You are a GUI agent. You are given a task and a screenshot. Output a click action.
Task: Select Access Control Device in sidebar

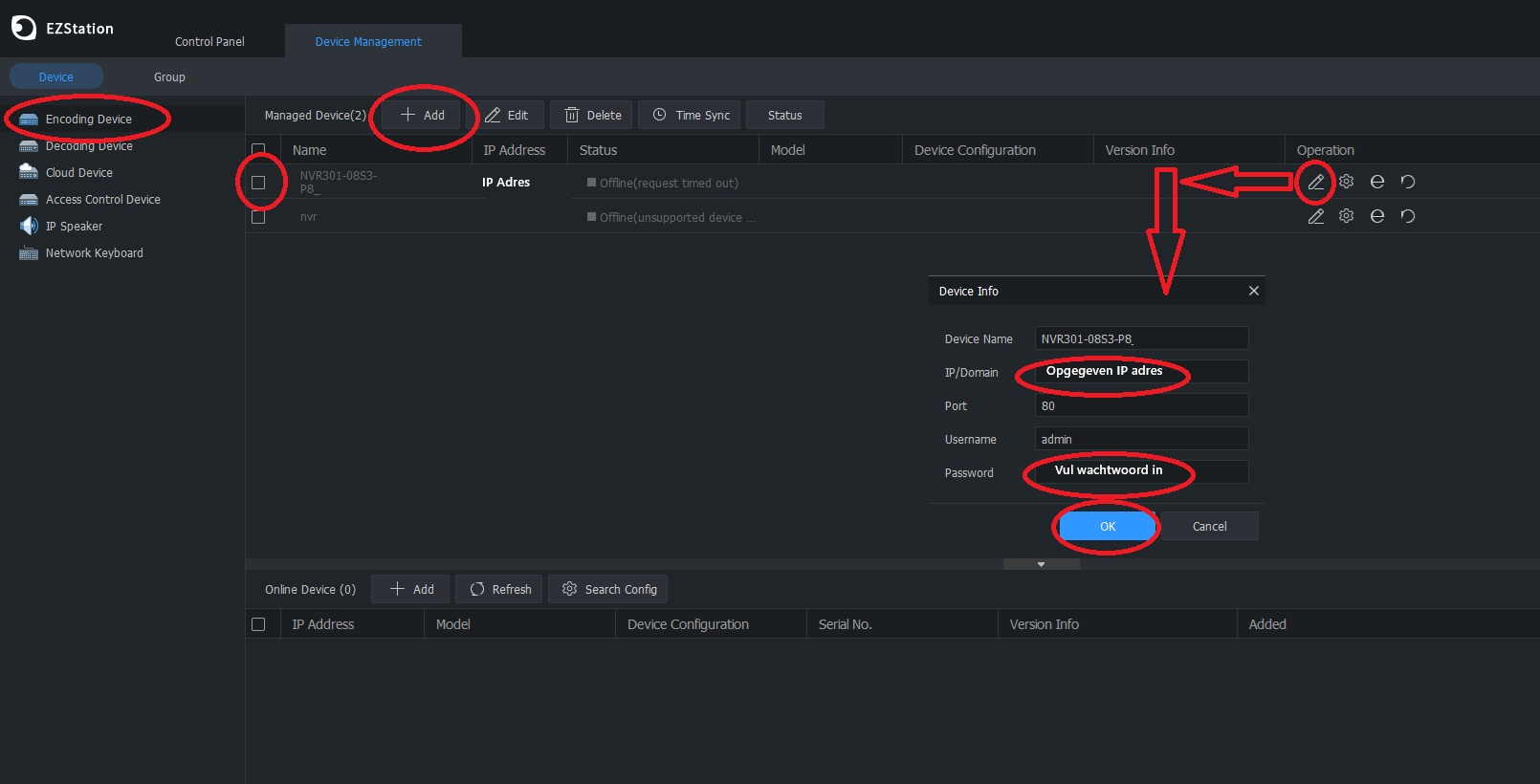(102, 200)
